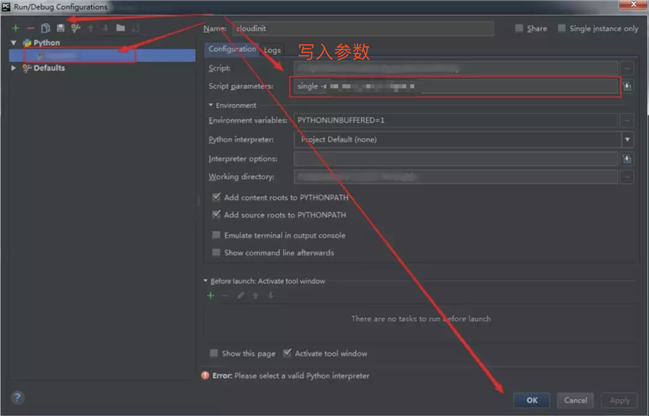The image size is (649, 416).
Task: Move the Before launch task up
Action: coord(255,296)
